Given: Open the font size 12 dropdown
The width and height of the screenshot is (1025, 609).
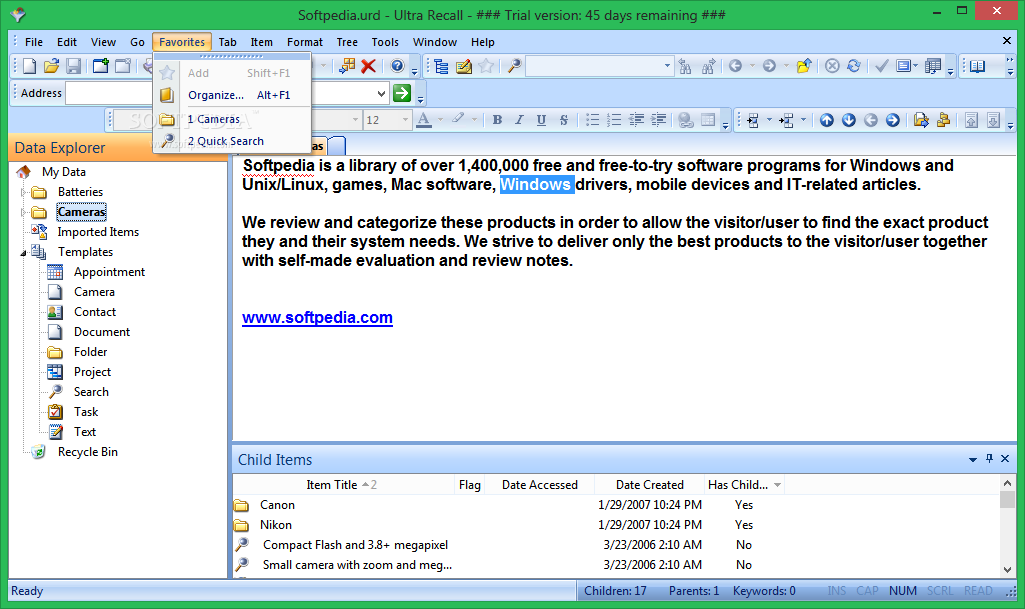Looking at the screenshot, I should pyautogui.click(x=405, y=120).
